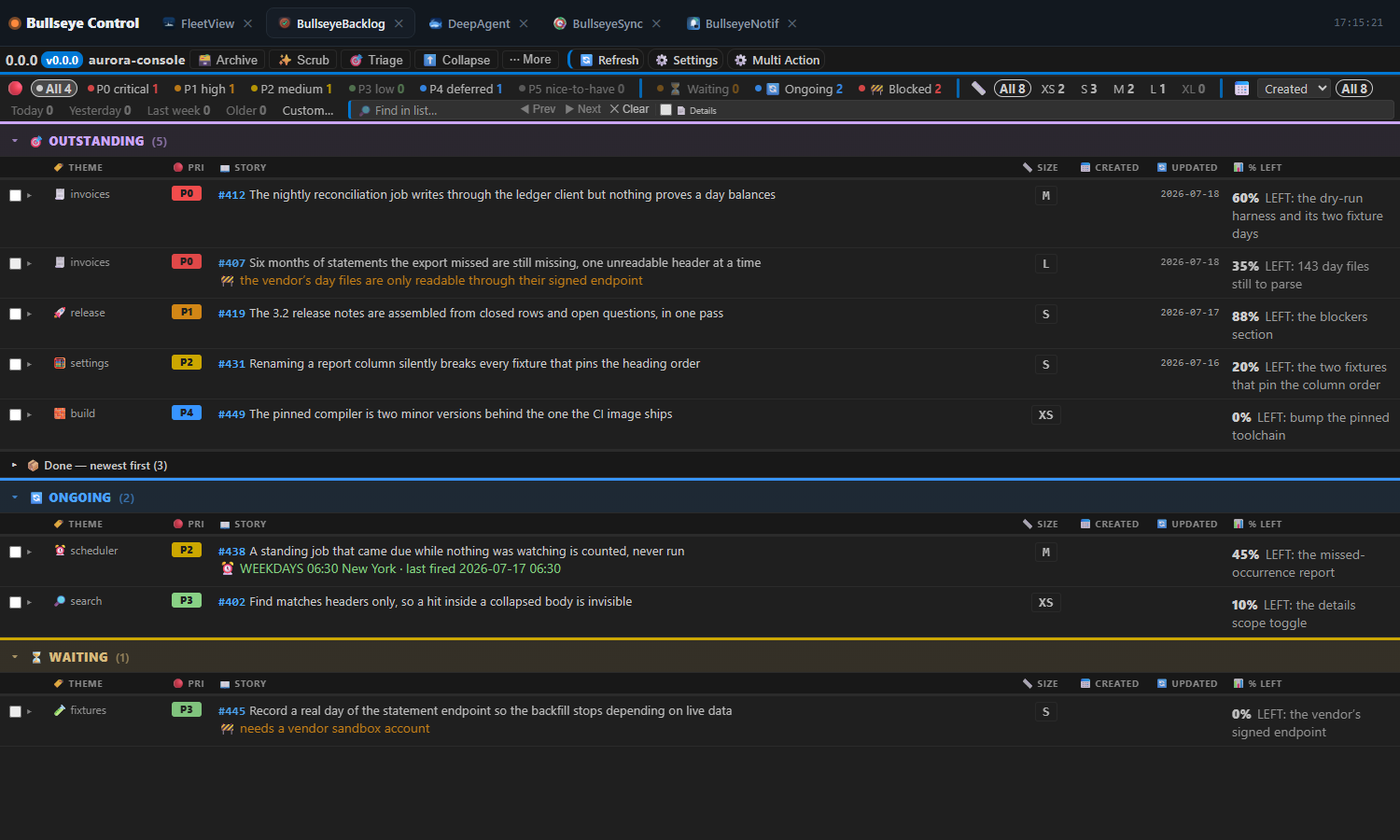1400x840 pixels.
Task: Click the Waiting section hourglass icon
Action: click(x=36, y=658)
